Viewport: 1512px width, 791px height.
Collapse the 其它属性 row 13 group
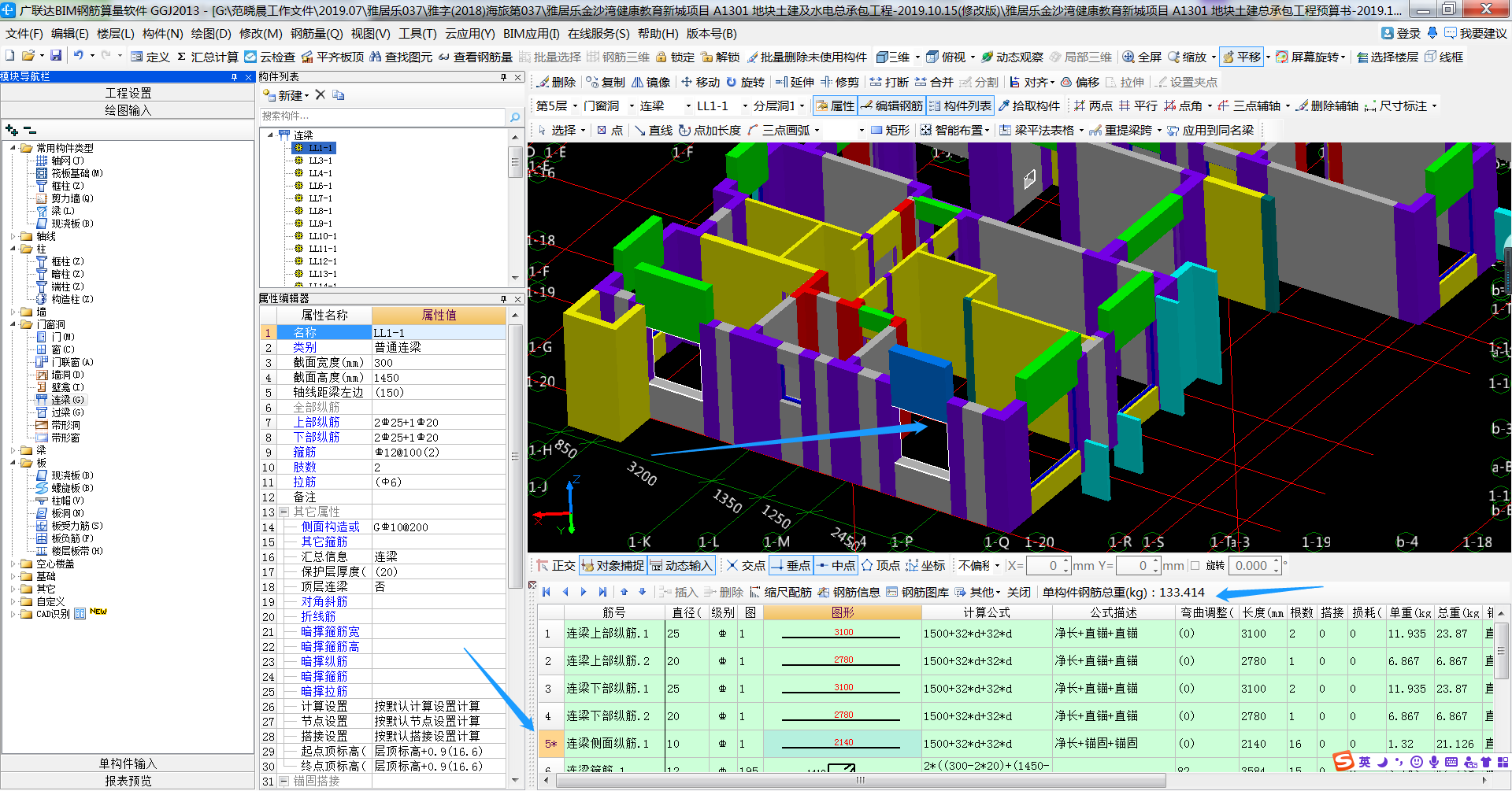[x=283, y=512]
